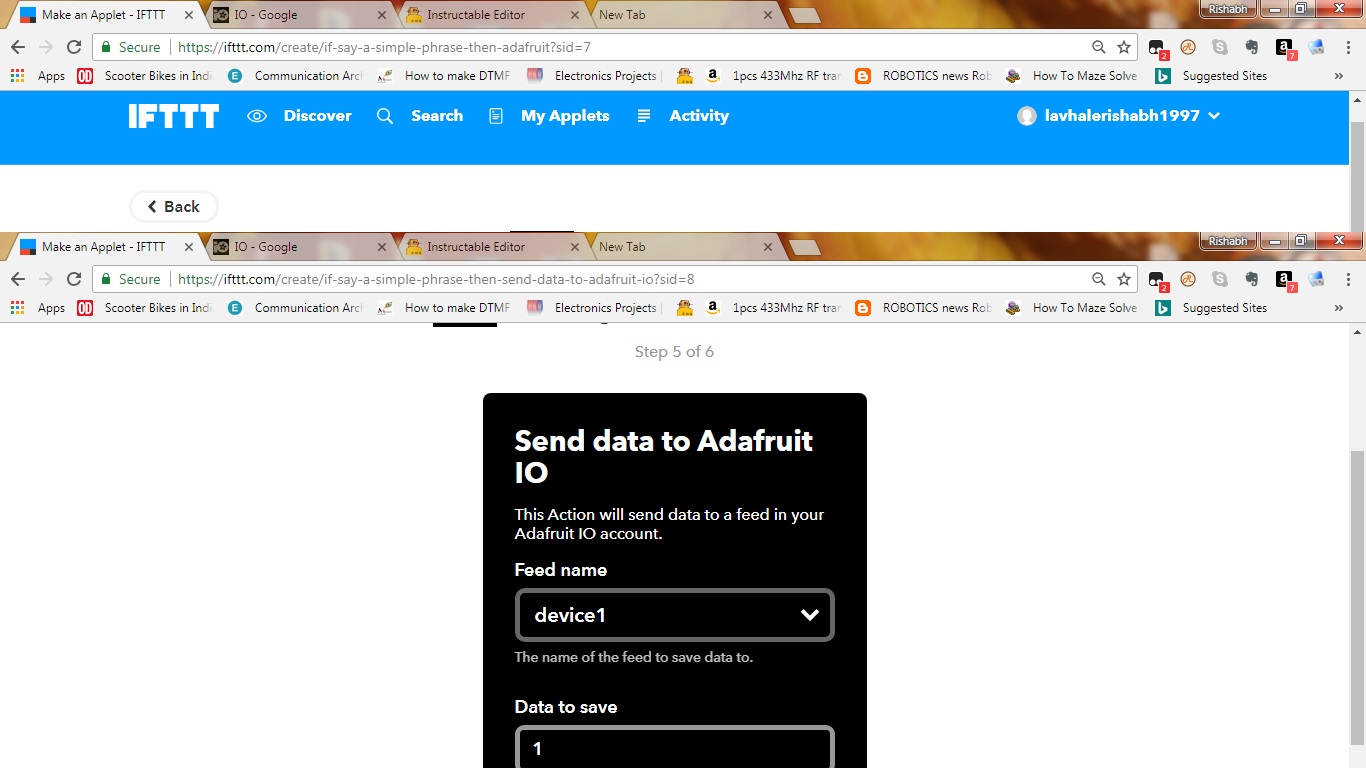The width and height of the screenshot is (1366, 768).
Task: Bookmark page with star icon in upper window
Action: 1124,47
